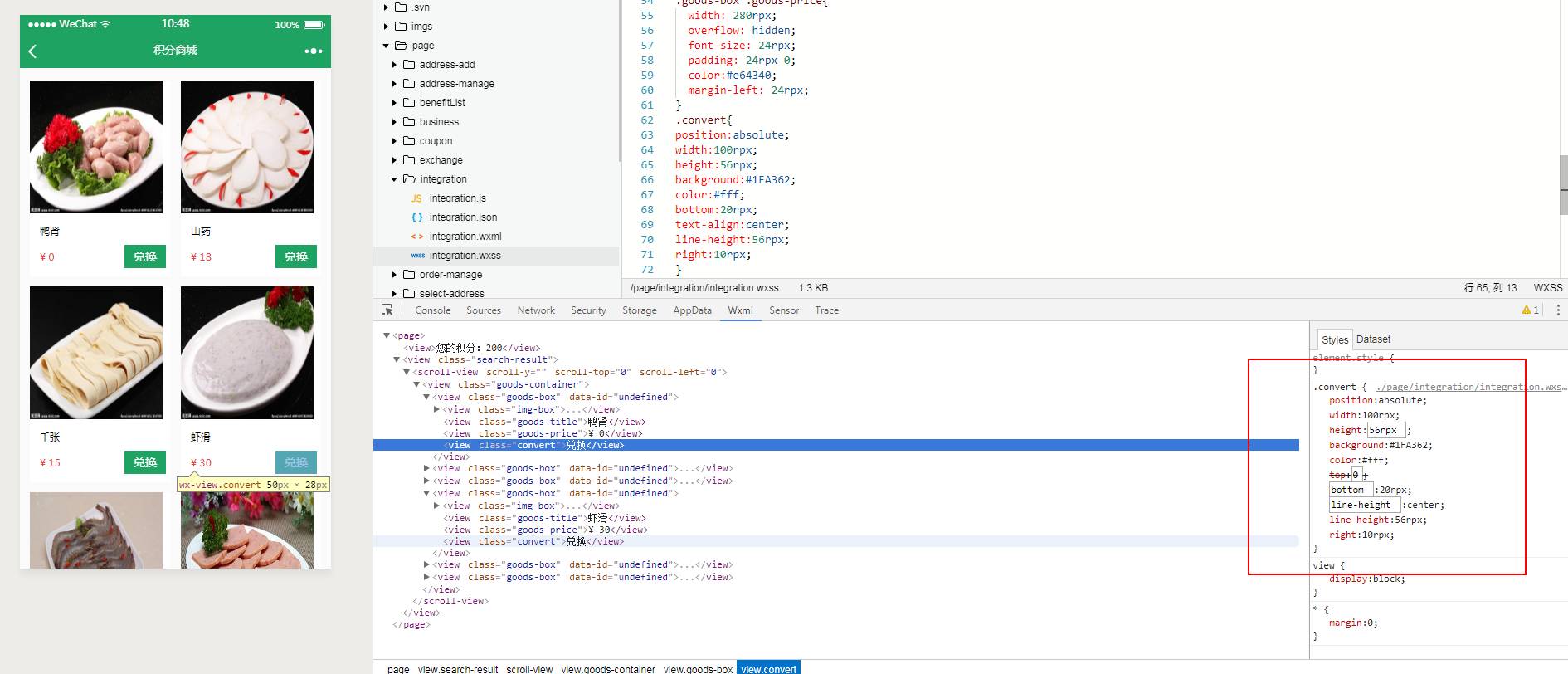Image resolution: width=1568 pixels, height=674 pixels.
Task: Click the 千张 product thumbnail image
Action: (96, 353)
